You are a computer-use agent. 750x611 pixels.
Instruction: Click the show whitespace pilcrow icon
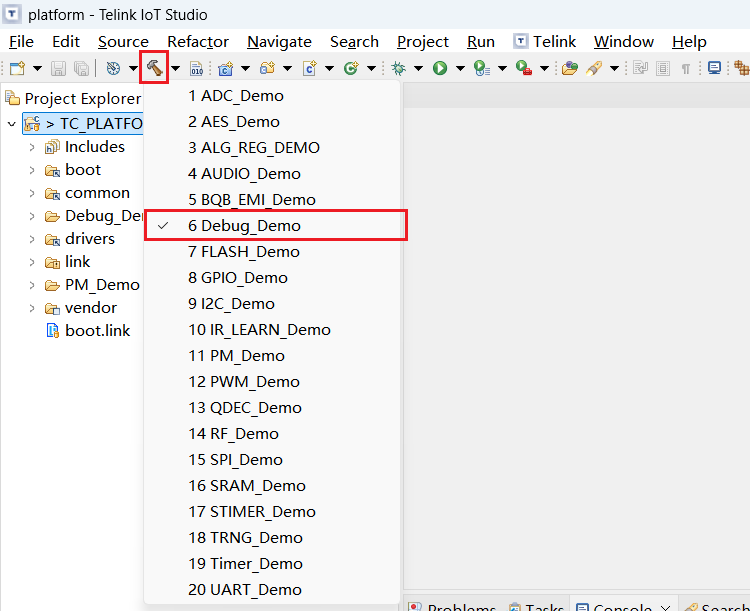click(686, 69)
